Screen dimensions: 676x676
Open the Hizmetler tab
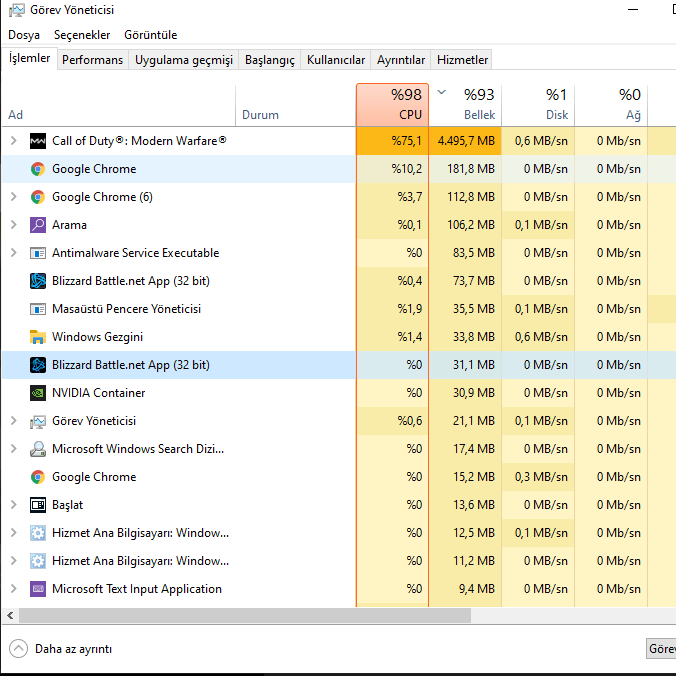click(x=462, y=60)
